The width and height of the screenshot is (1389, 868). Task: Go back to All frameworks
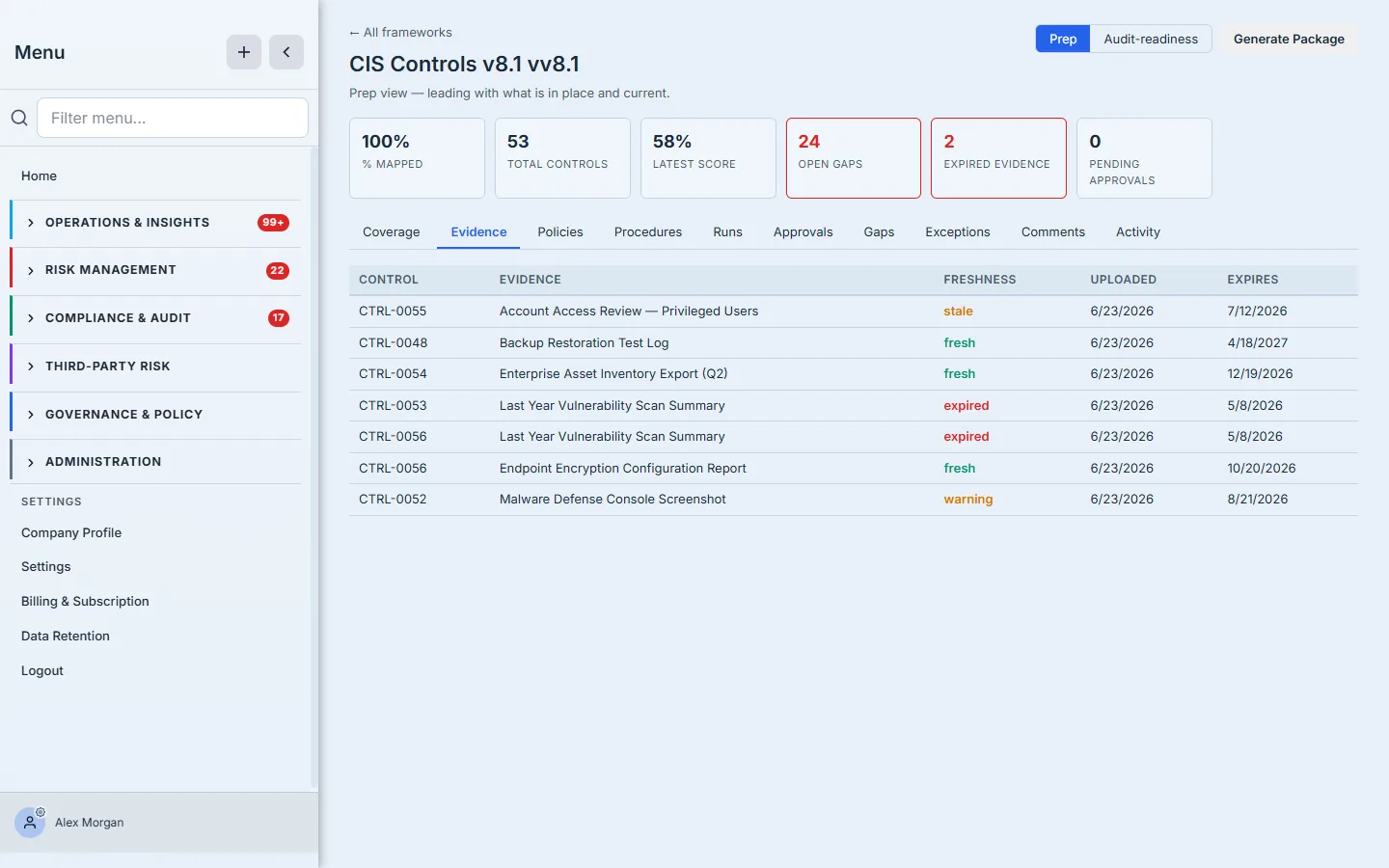click(x=400, y=33)
